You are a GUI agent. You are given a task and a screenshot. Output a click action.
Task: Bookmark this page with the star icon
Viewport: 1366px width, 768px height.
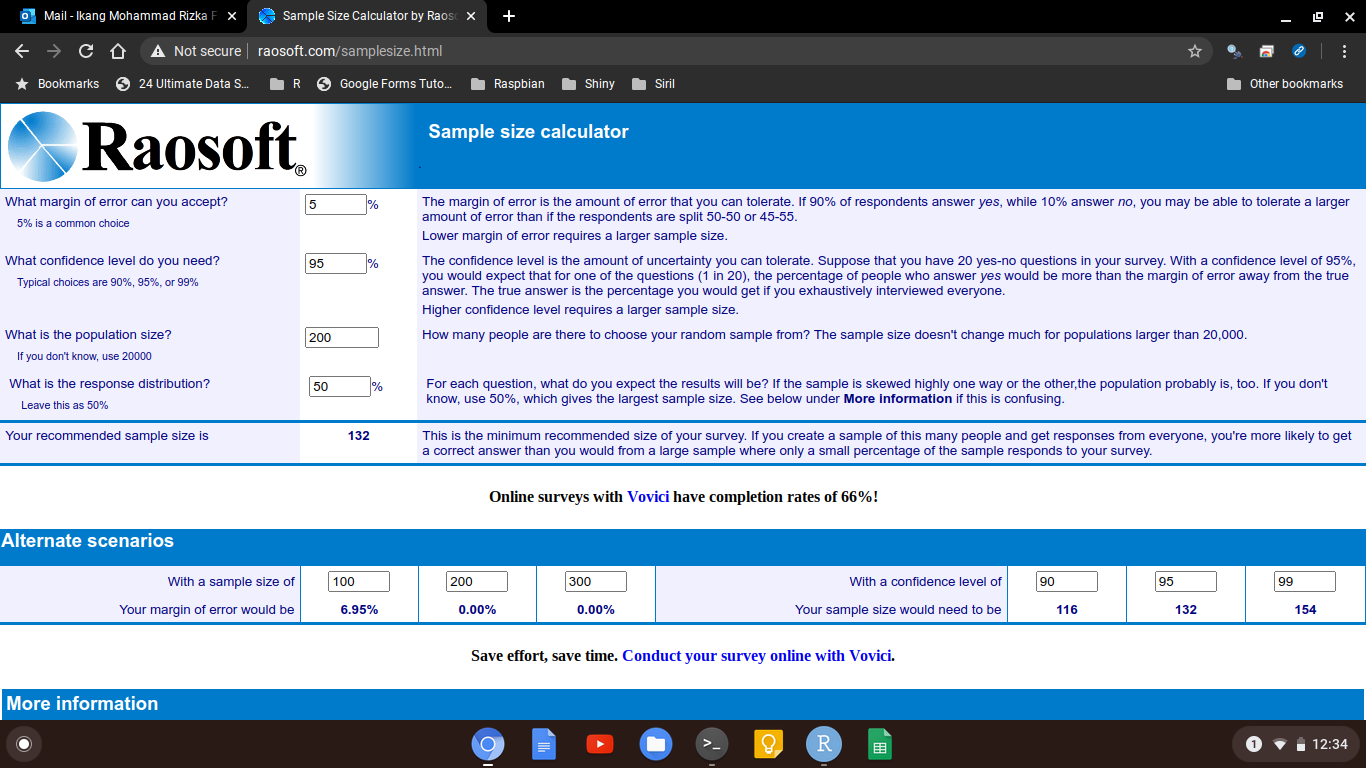[x=1194, y=51]
